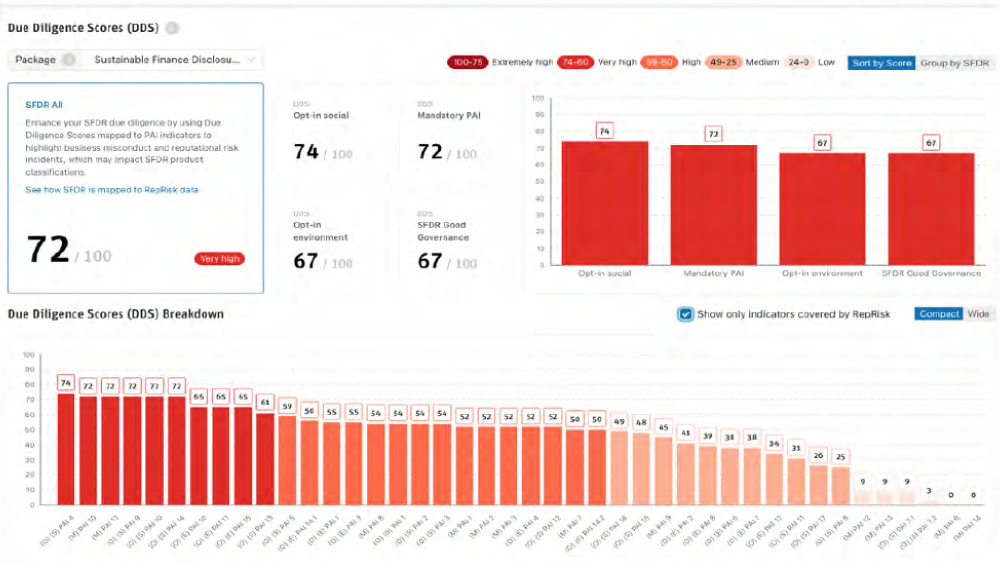Click the Opt-in social bar in chart
1000x563 pixels.
[x=605, y=203]
